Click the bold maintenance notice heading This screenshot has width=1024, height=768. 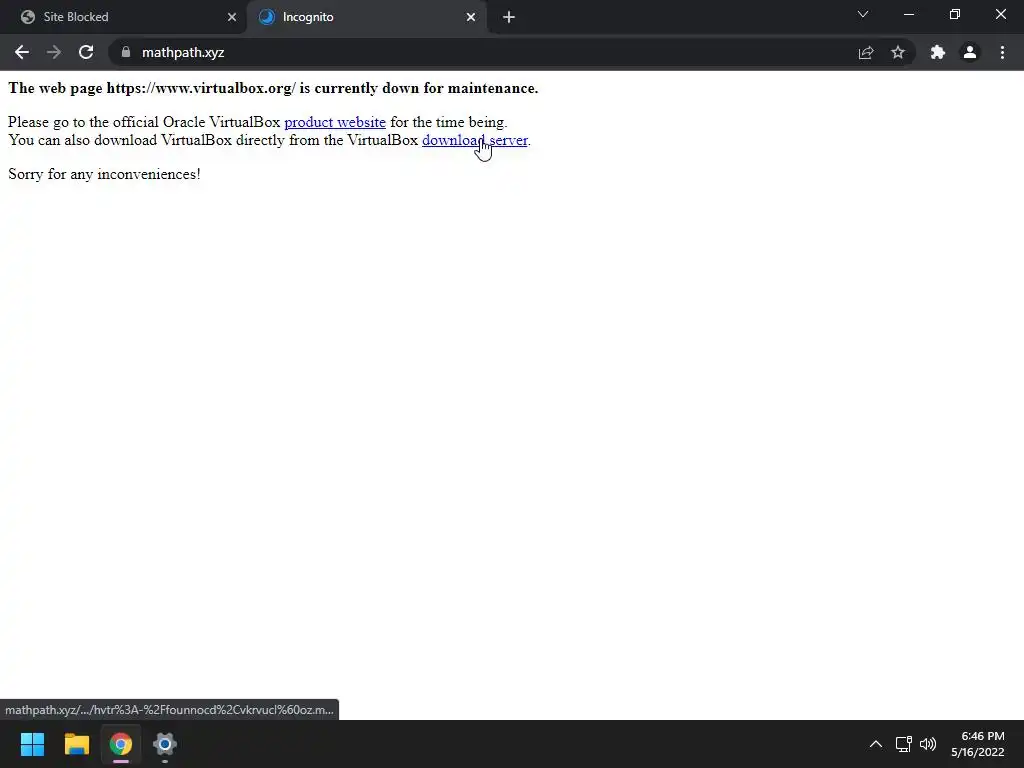pos(273,88)
